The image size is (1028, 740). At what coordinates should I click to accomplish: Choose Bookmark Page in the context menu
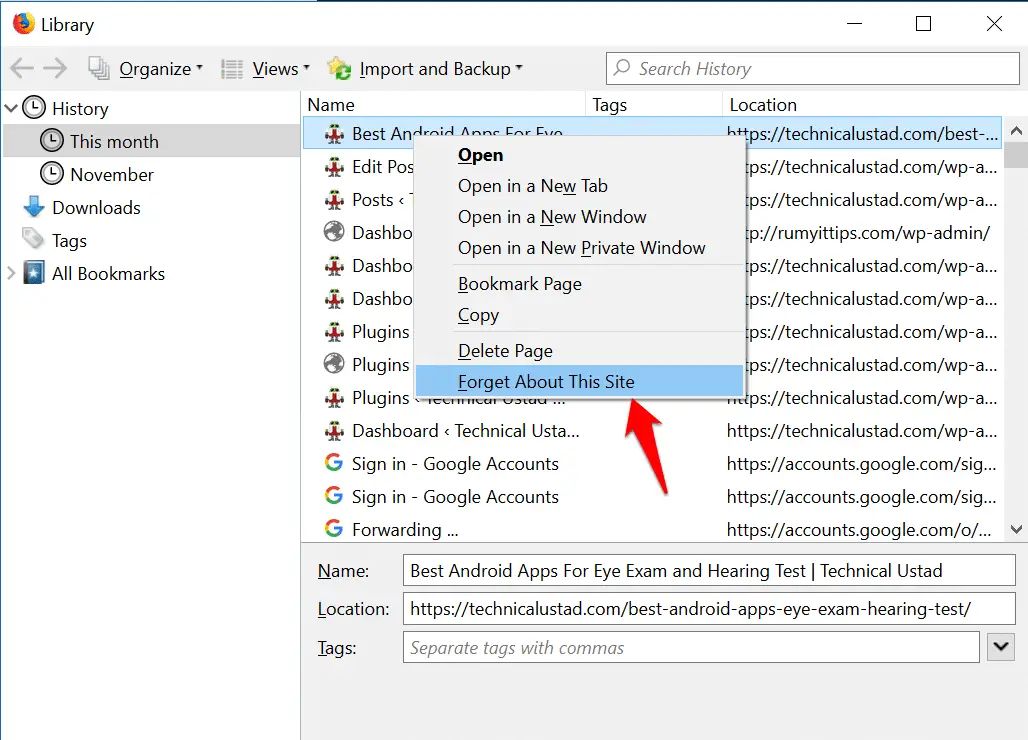click(x=580, y=284)
